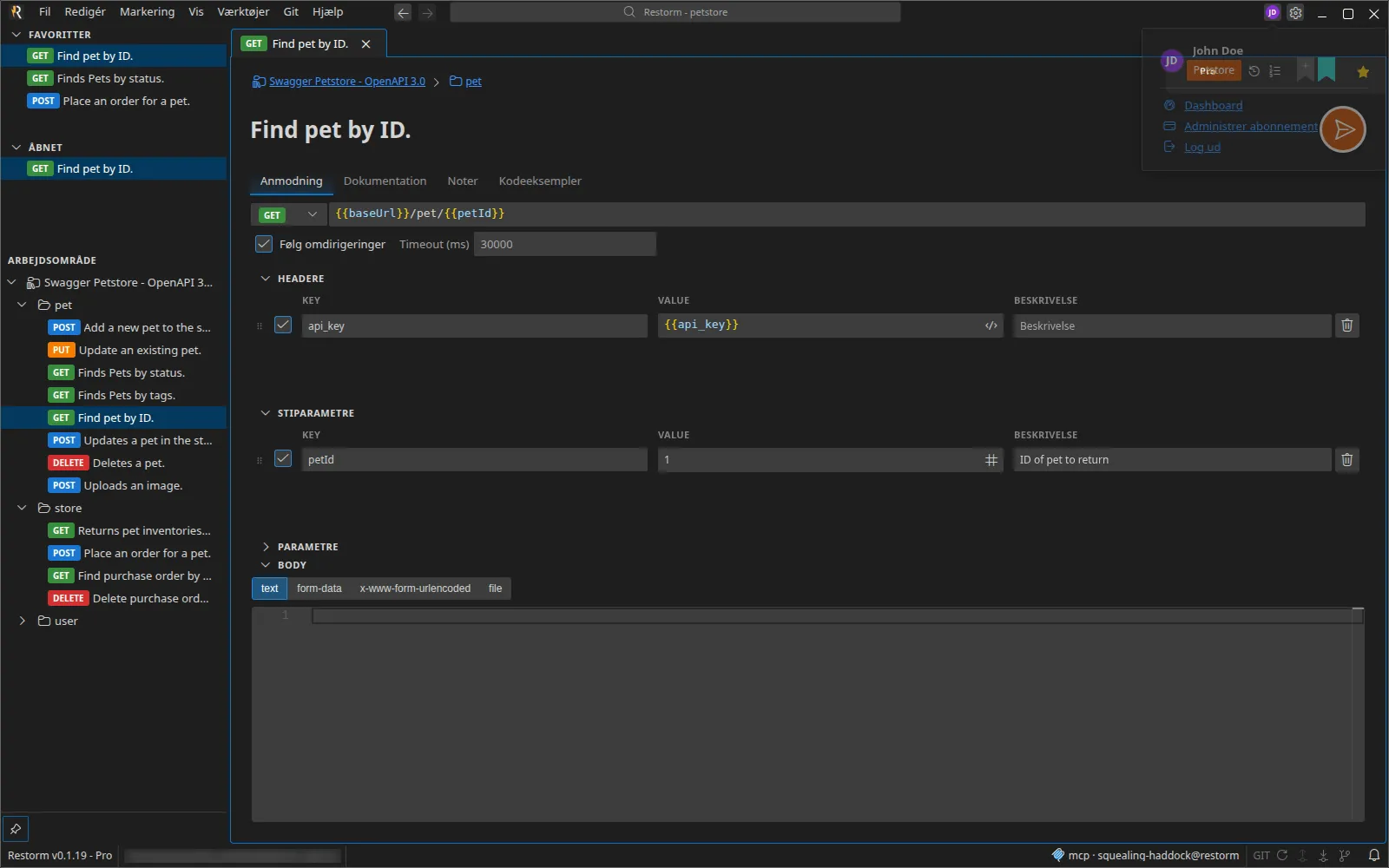
Task: Click the Restorm - petstore search bar
Action: click(675, 12)
